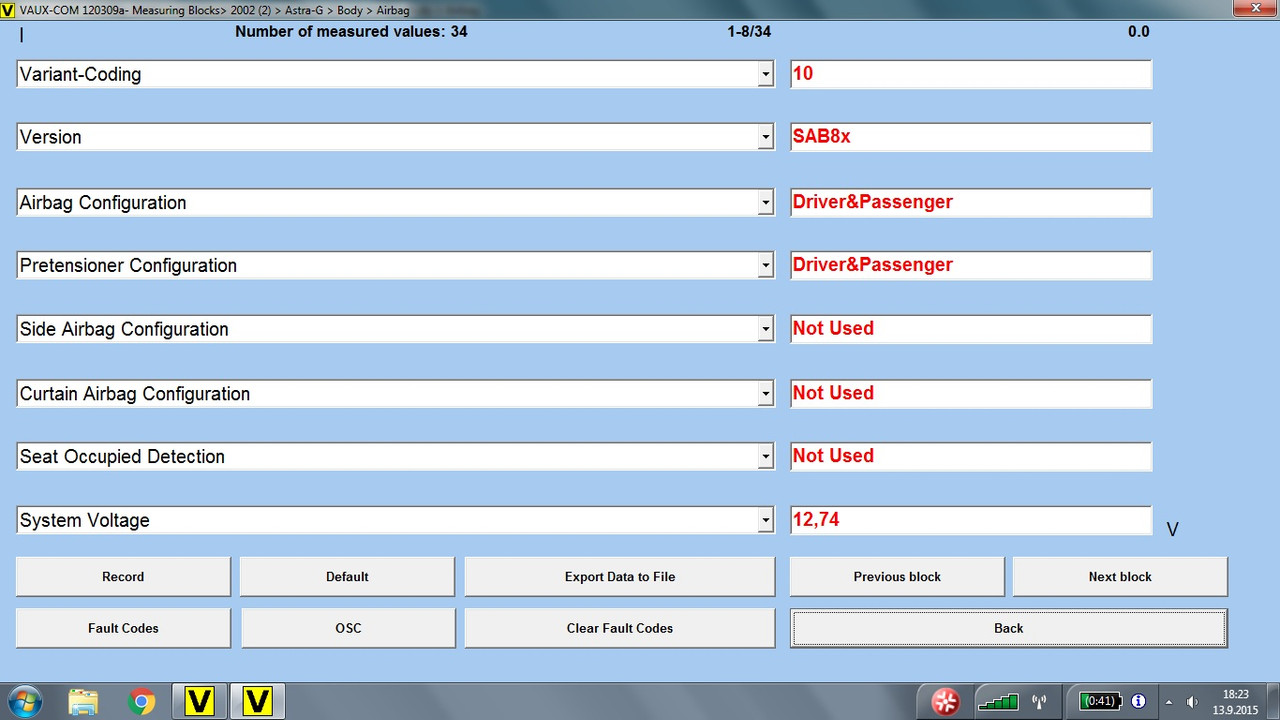This screenshot has height=720, width=1280.
Task: Click the Variant-Coding label text
Action: click(x=80, y=75)
